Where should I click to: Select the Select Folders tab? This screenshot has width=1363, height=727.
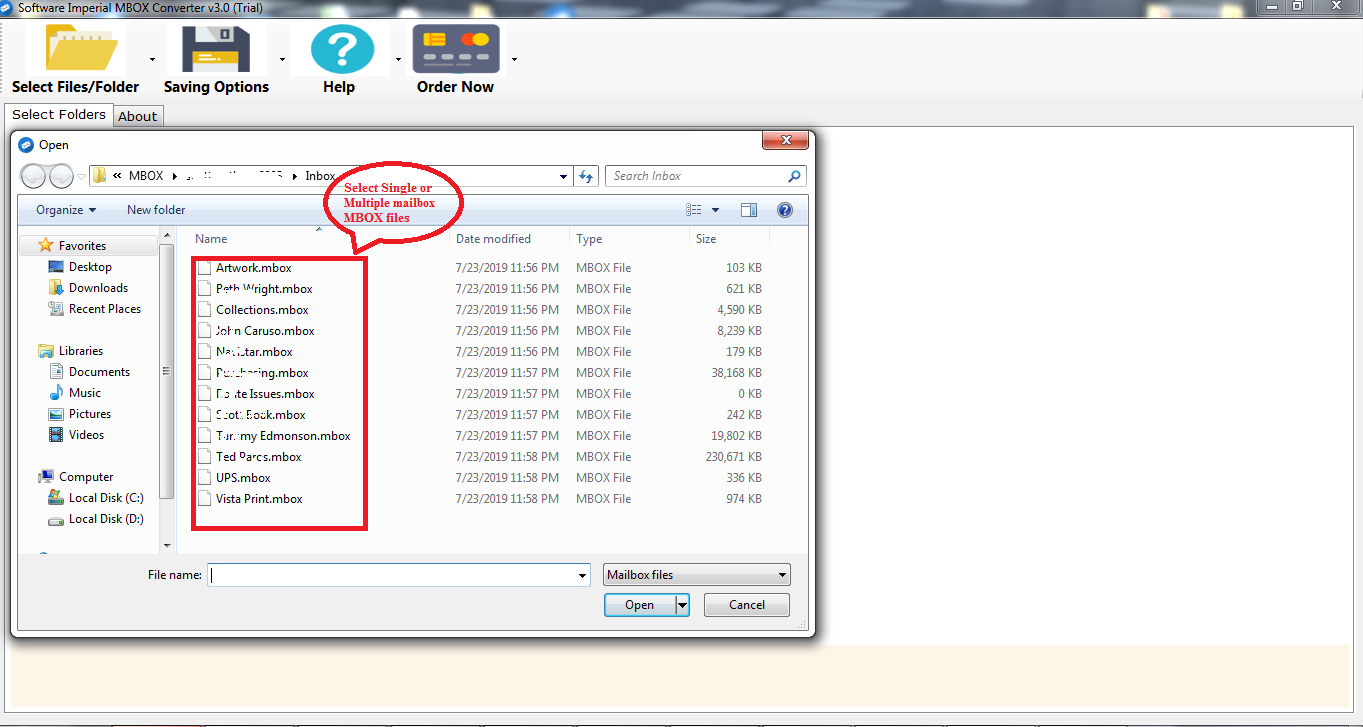59,115
